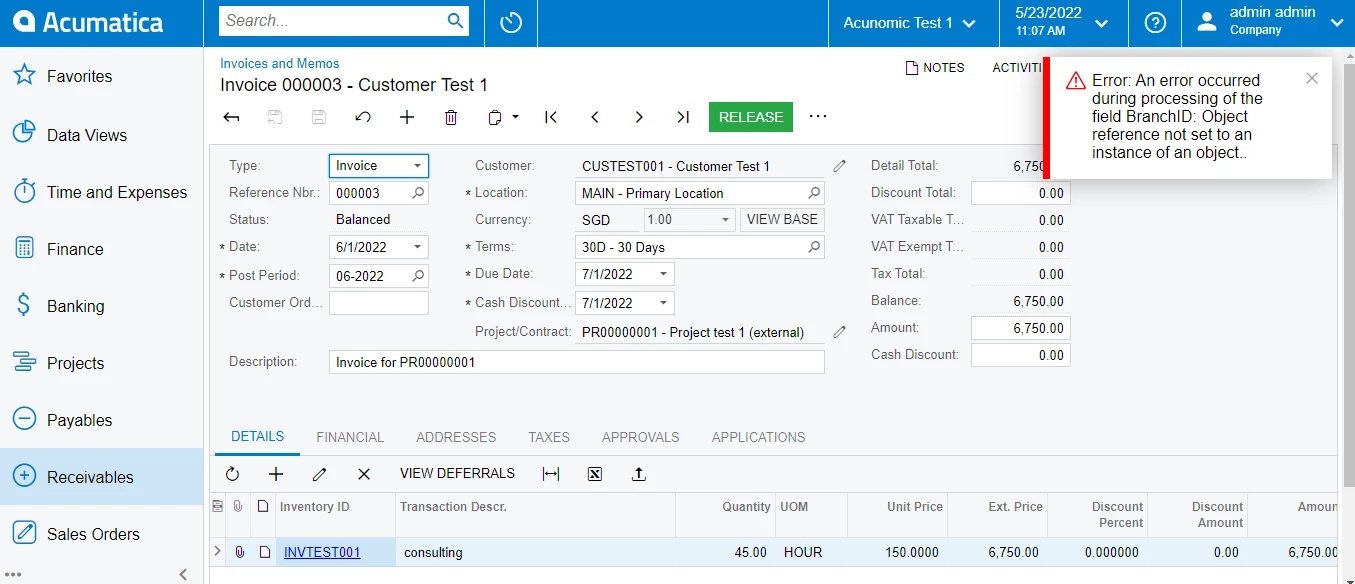Click the undo icon in invoice toolbar
This screenshot has height=584, width=1355.
coord(363,117)
